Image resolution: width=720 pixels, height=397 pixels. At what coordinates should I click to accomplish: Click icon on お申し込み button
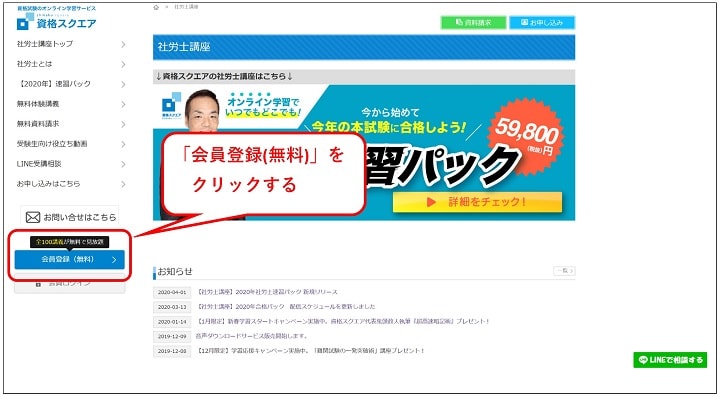click(x=525, y=22)
